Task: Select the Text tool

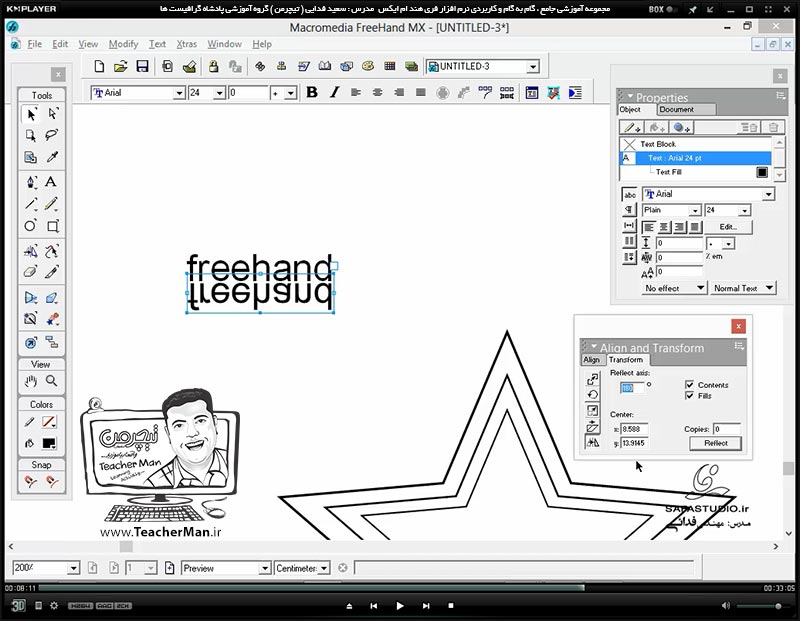Action: coord(51,182)
